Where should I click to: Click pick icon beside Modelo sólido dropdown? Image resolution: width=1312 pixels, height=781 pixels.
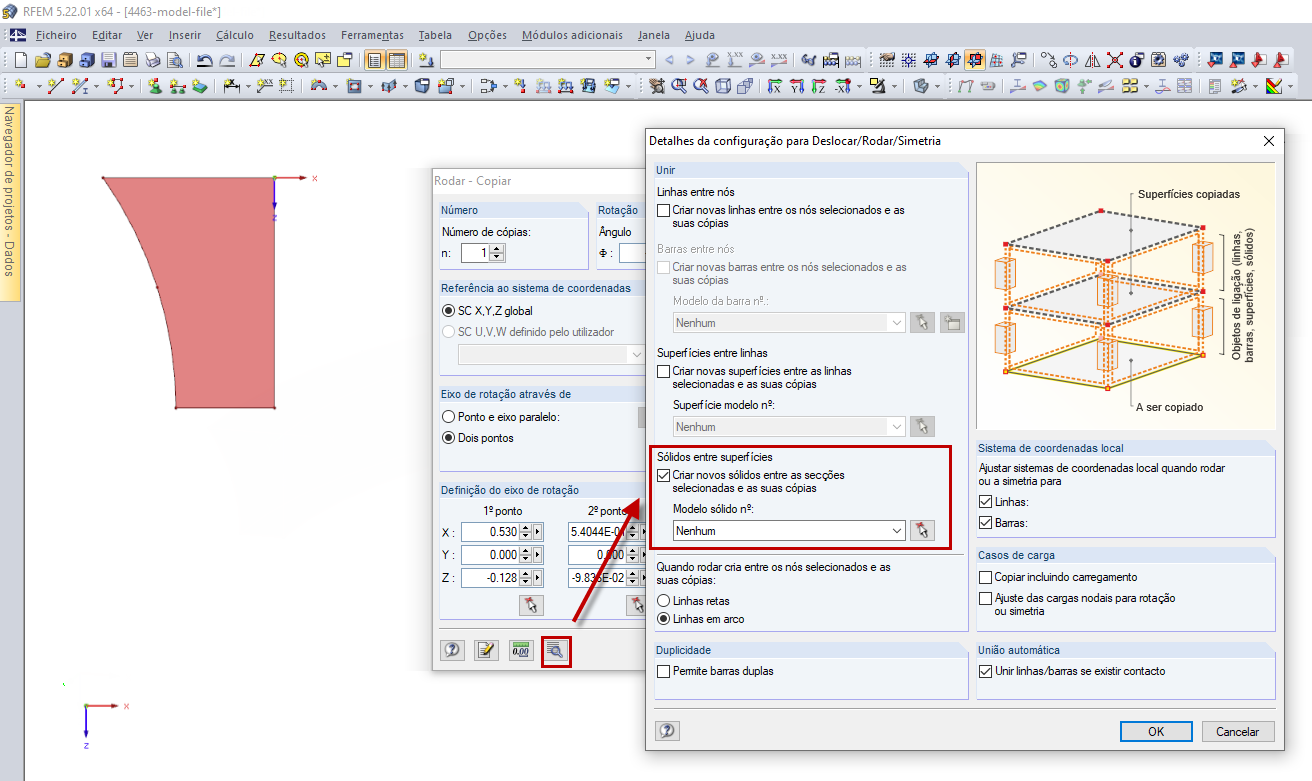pyautogui.click(x=922, y=531)
